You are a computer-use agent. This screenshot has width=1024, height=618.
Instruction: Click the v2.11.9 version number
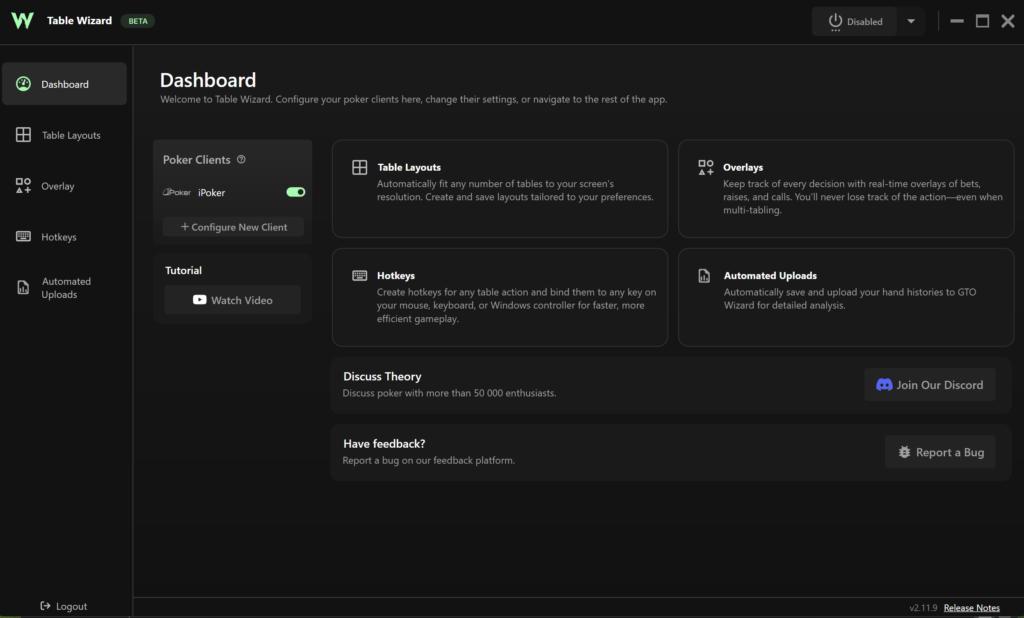pos(923,608)
